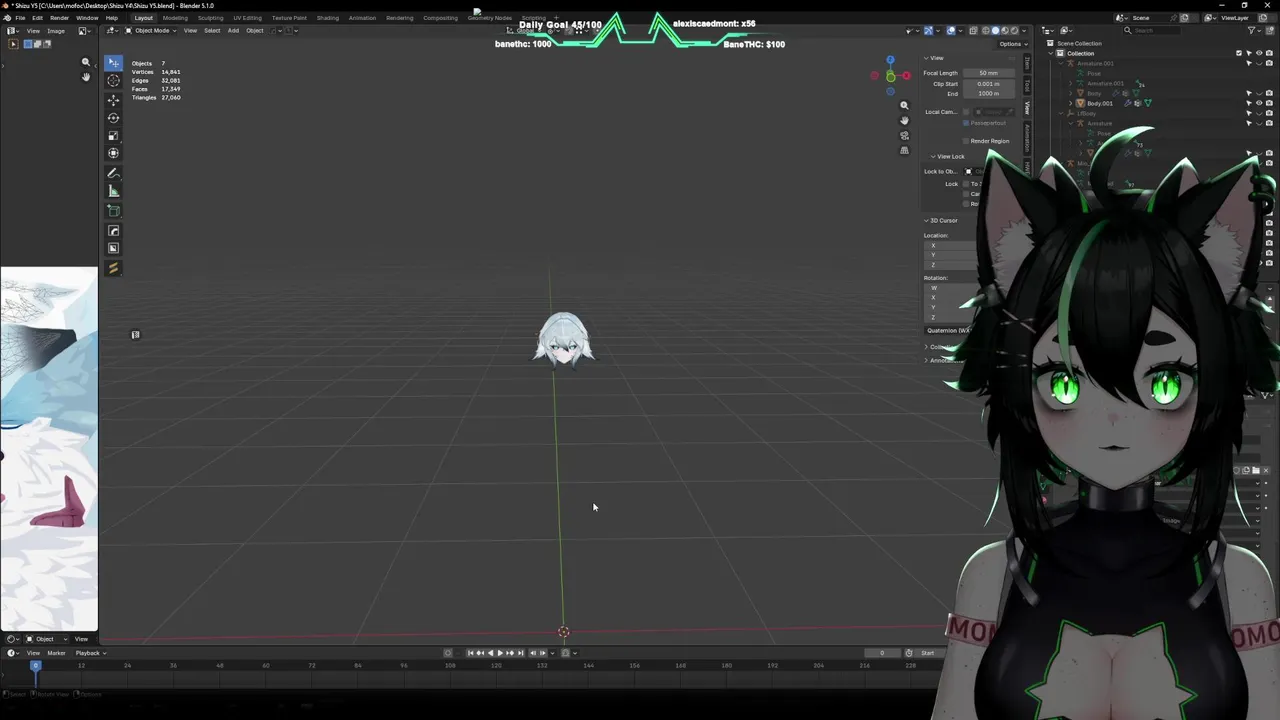This screenshot has height=720, width=1280.
Task: Click pan hand icon in image editor
Action: pos(86,77)
